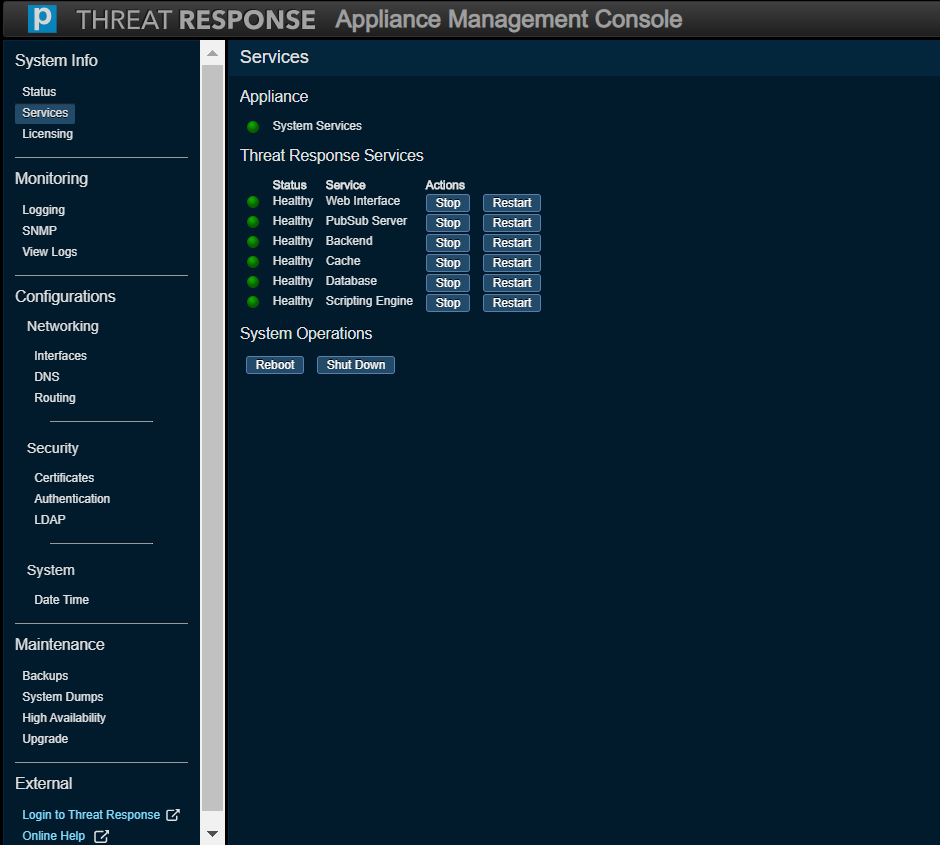
Task: Click the external-link icon beside Login to Threat Response
Action: click(x=173, y=814)
